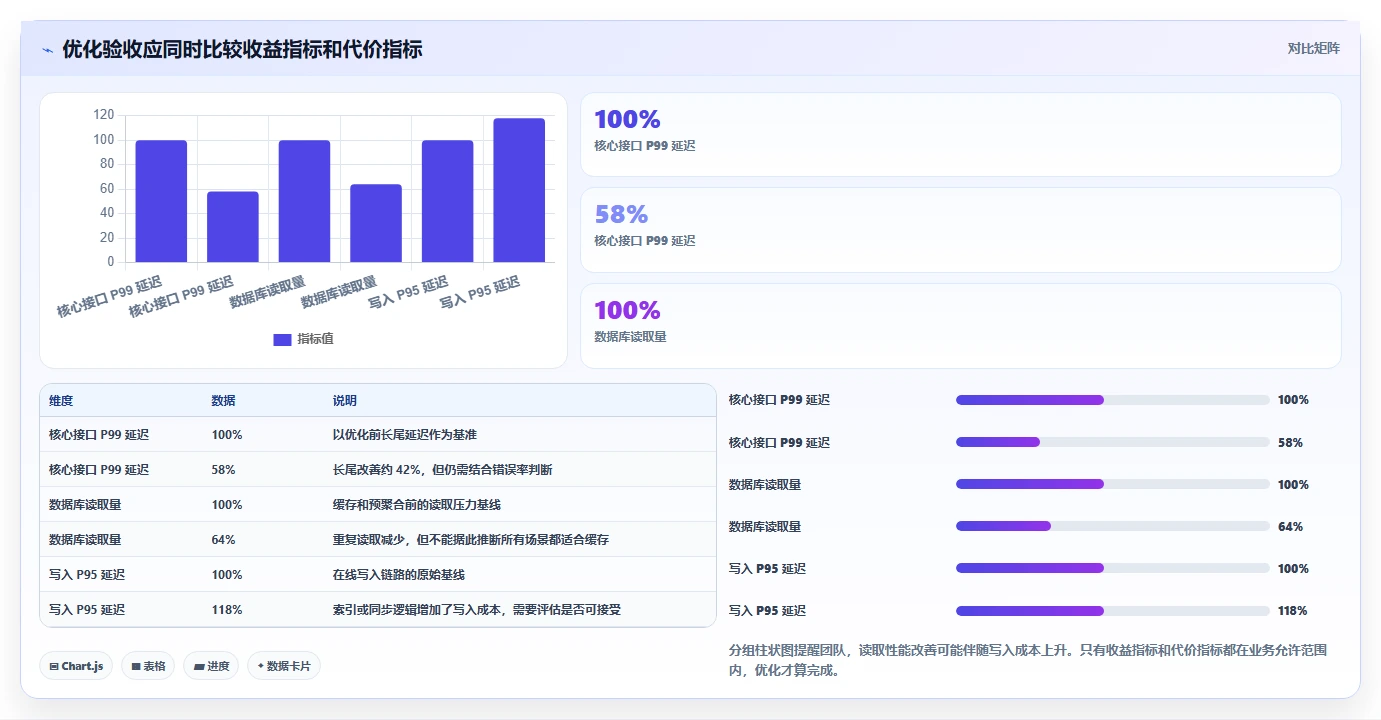
Task: Select the tallest chart bar near 118
Action: (519, 190)
